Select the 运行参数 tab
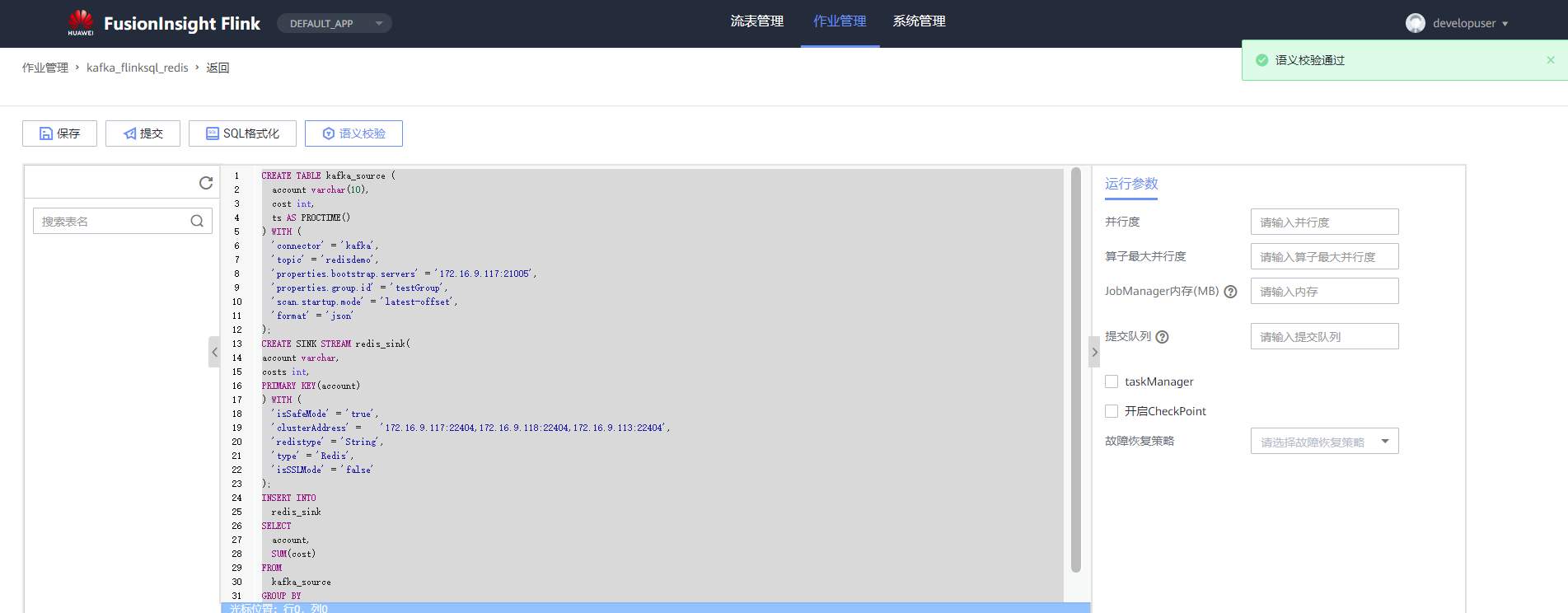 (x=1131, y=184)
